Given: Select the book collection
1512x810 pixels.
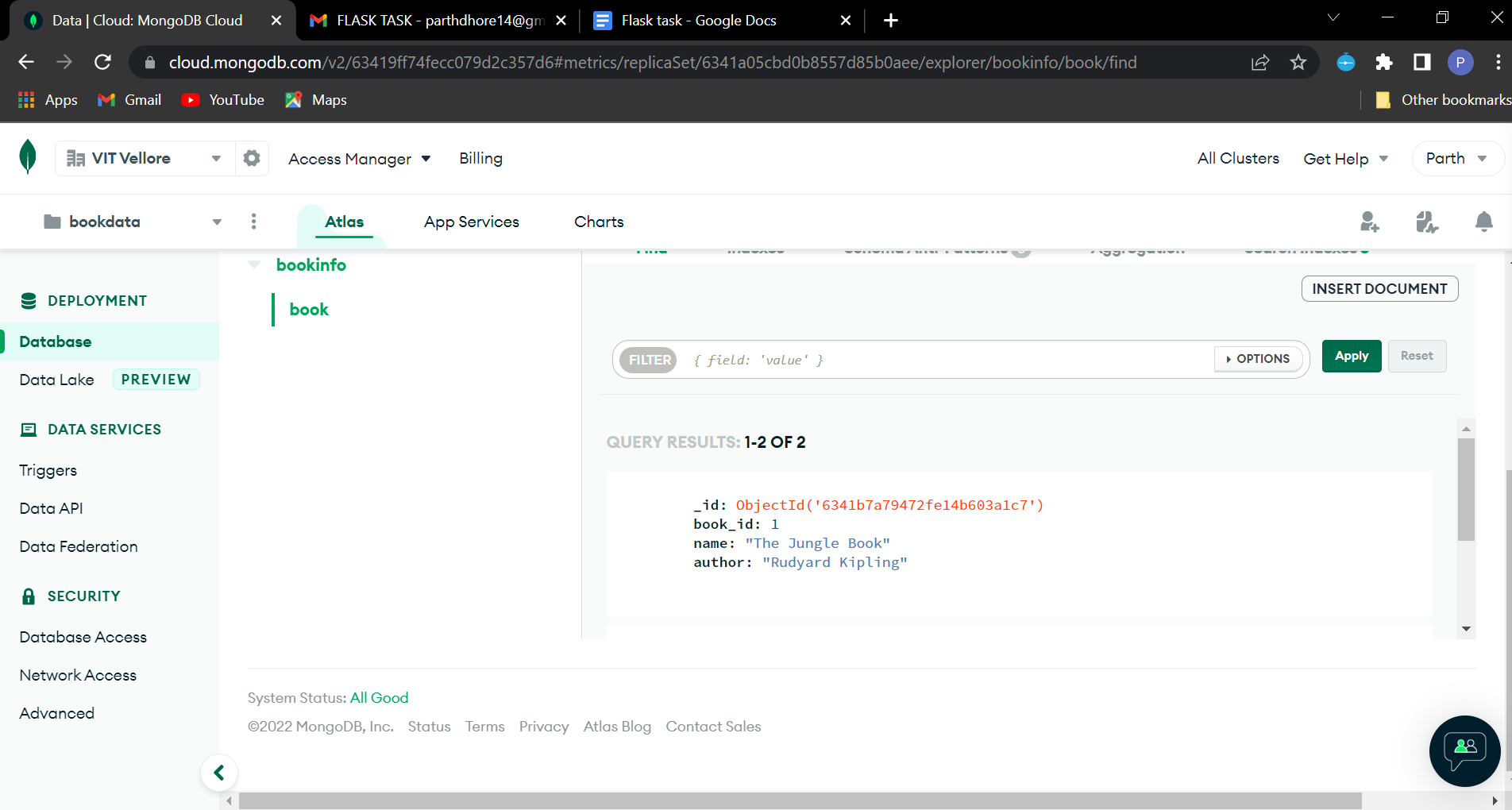Looking at the screenshot, I should [309, 310].
